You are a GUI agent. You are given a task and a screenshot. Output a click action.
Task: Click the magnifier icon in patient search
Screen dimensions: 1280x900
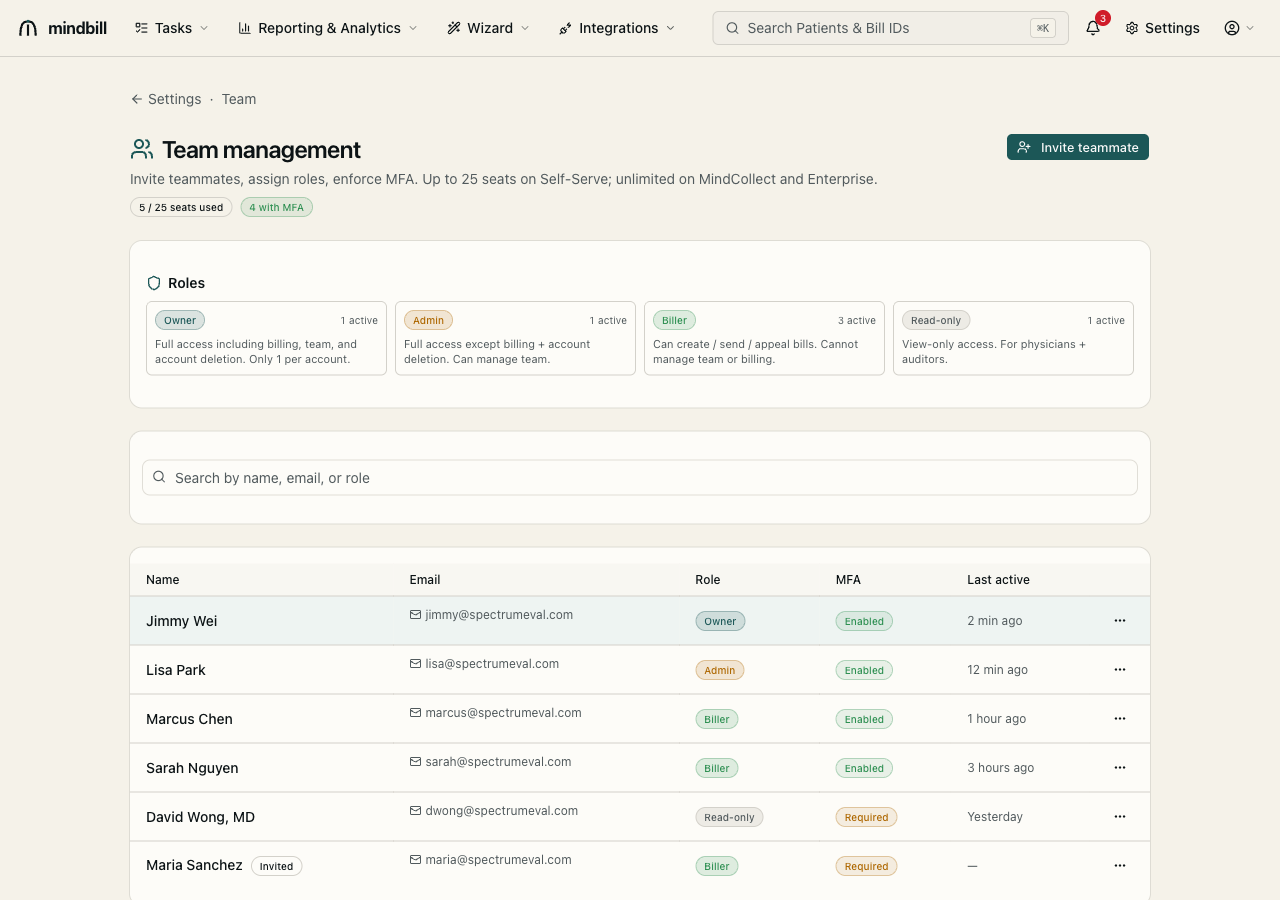(733, 28)
